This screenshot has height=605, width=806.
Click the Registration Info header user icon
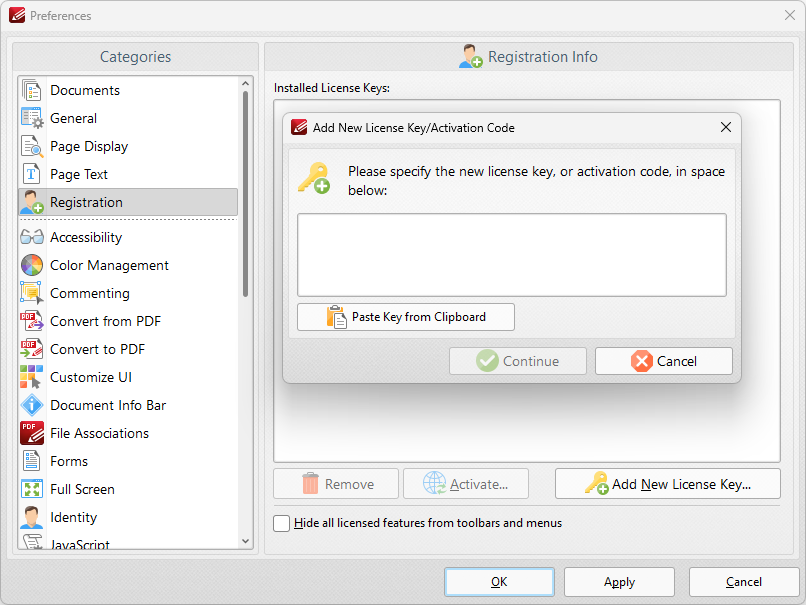(x=470, y=57)
